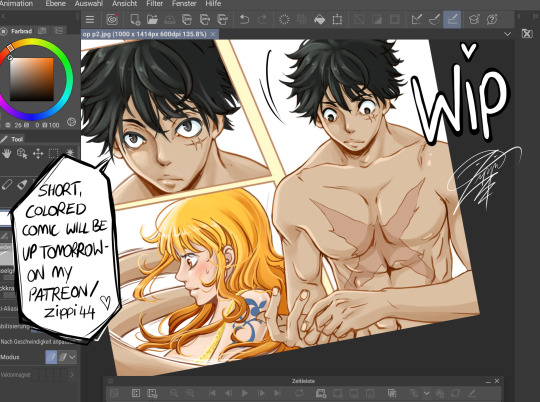Click the orange hue marker on the wheel
The image size is (540, 402).
[x=10, y=48]
